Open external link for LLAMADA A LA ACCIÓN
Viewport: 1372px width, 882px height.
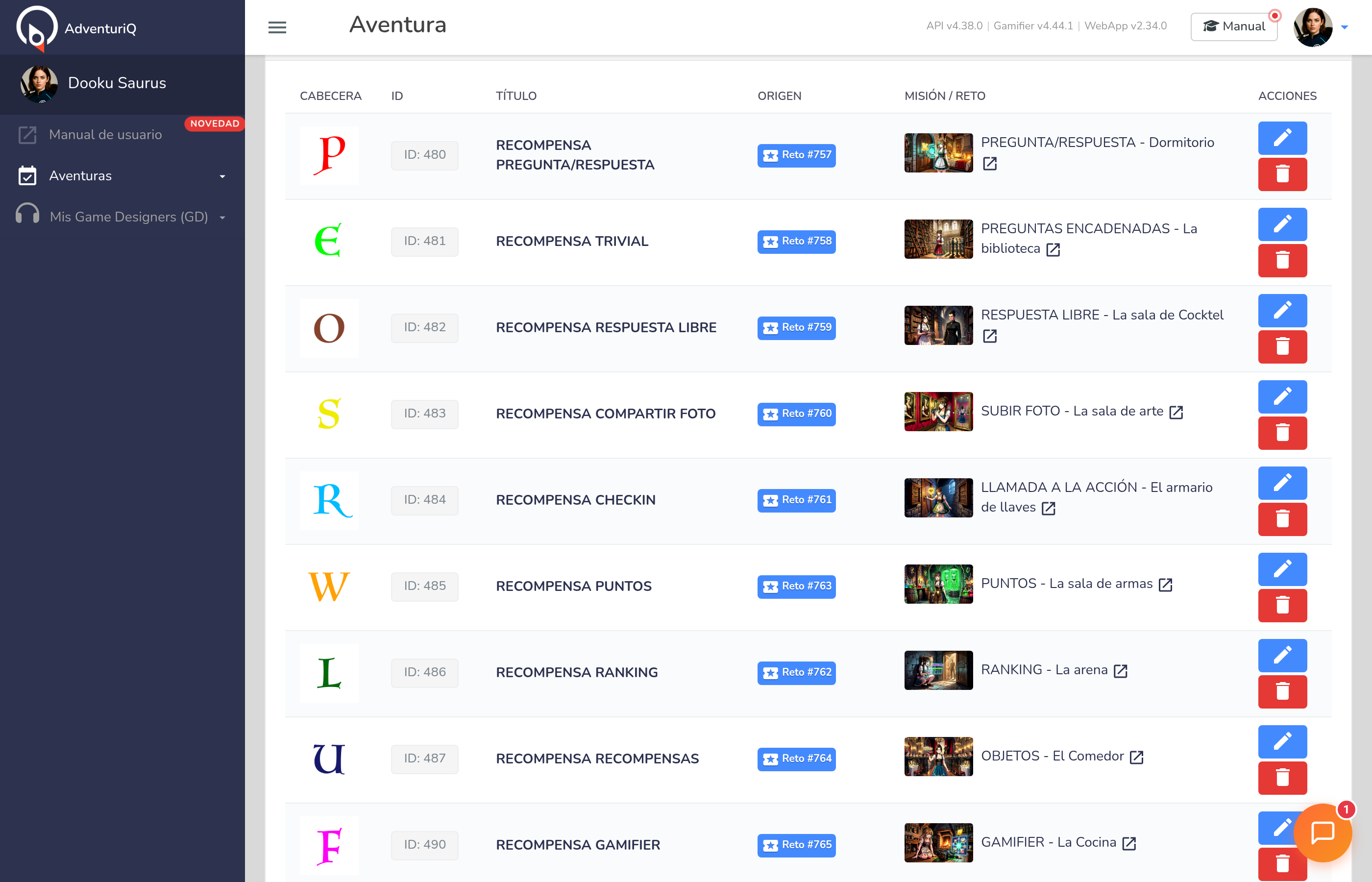point(1048,508)
